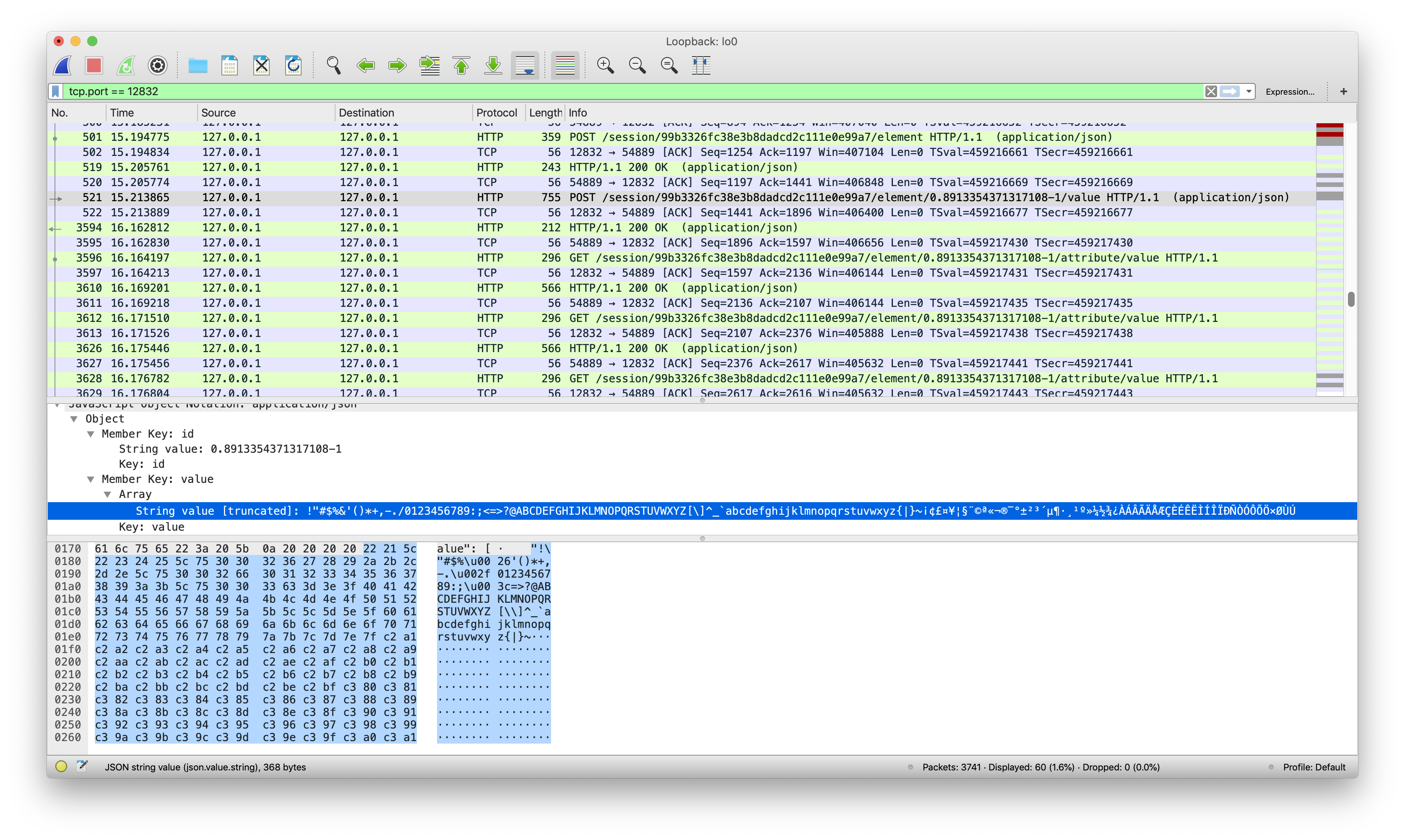
Task: Reload the capture file
Action: click(x=293, y=66)
